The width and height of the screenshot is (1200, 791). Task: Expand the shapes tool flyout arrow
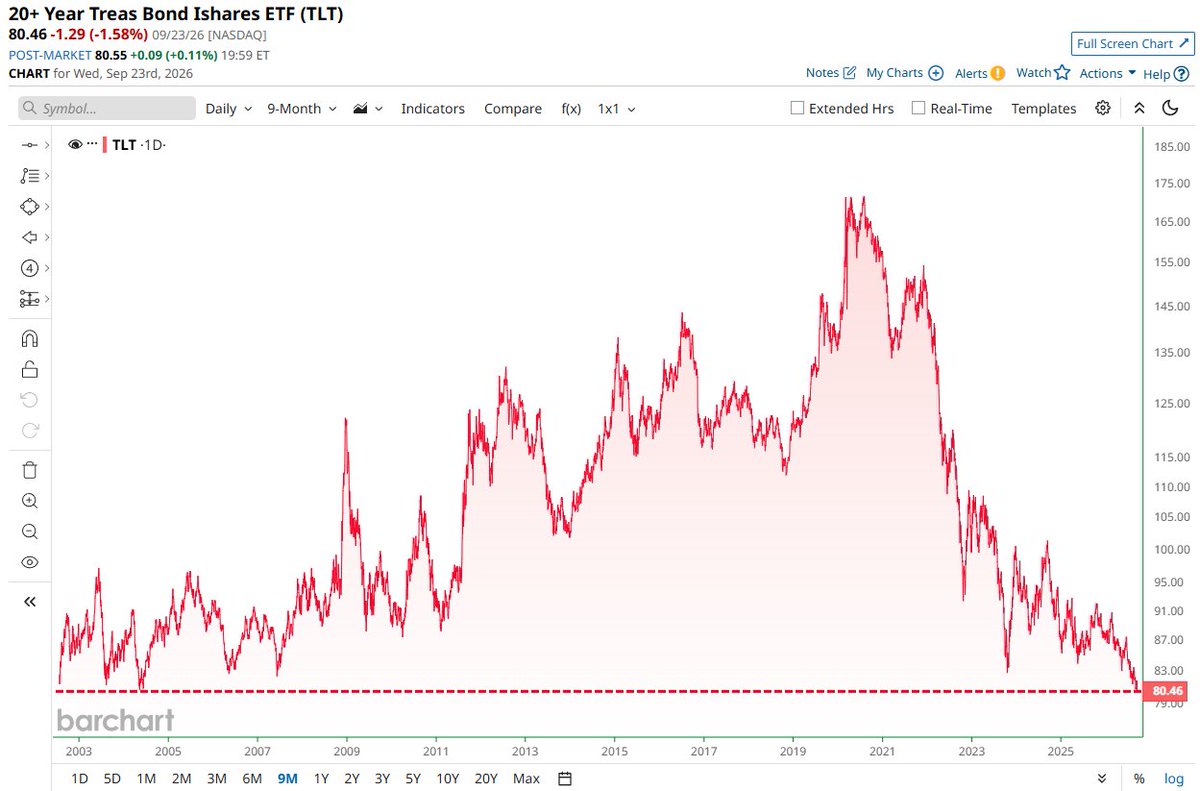[47, 207]
